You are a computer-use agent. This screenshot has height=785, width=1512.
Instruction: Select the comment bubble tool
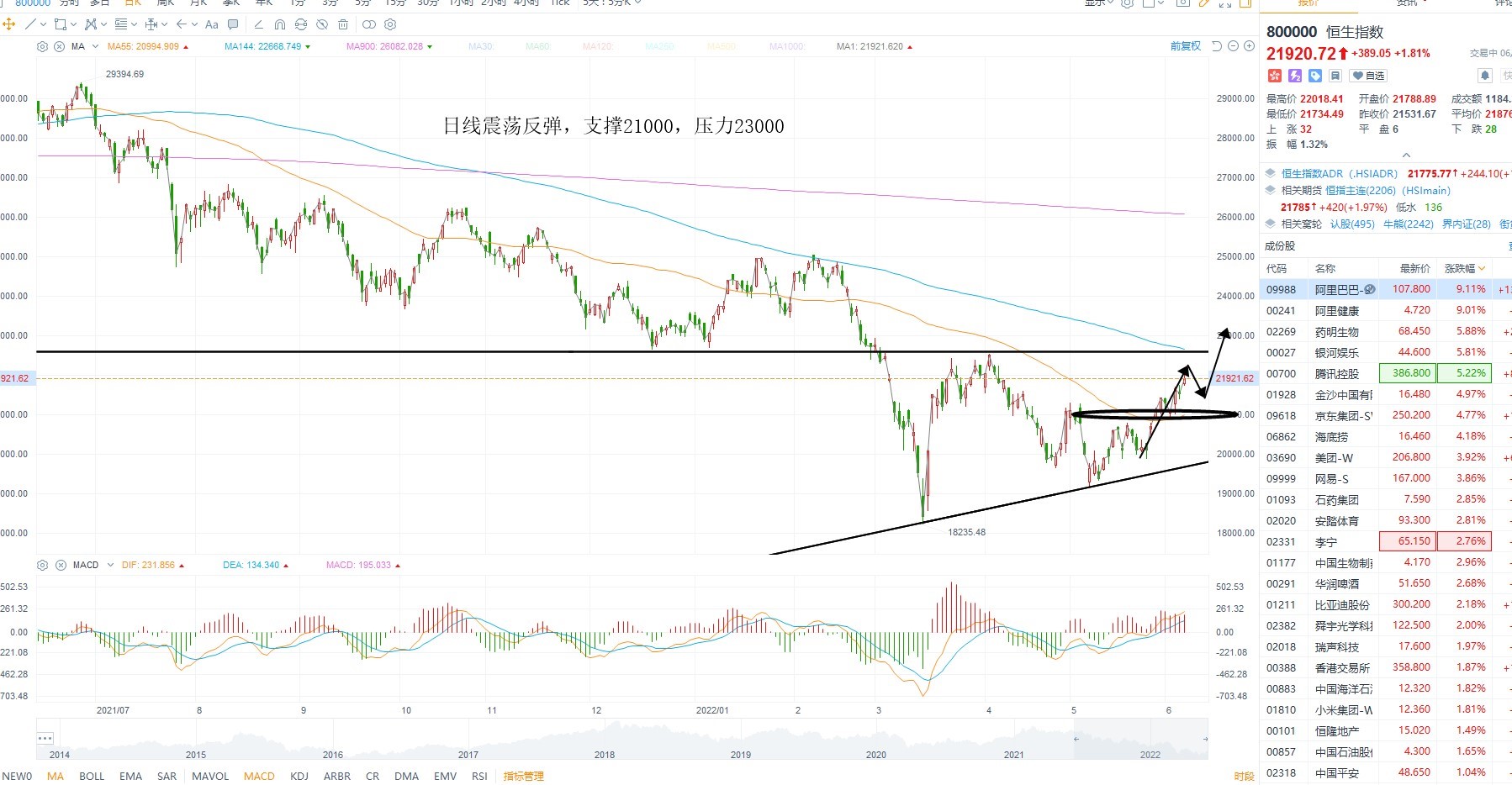(233, 24)
